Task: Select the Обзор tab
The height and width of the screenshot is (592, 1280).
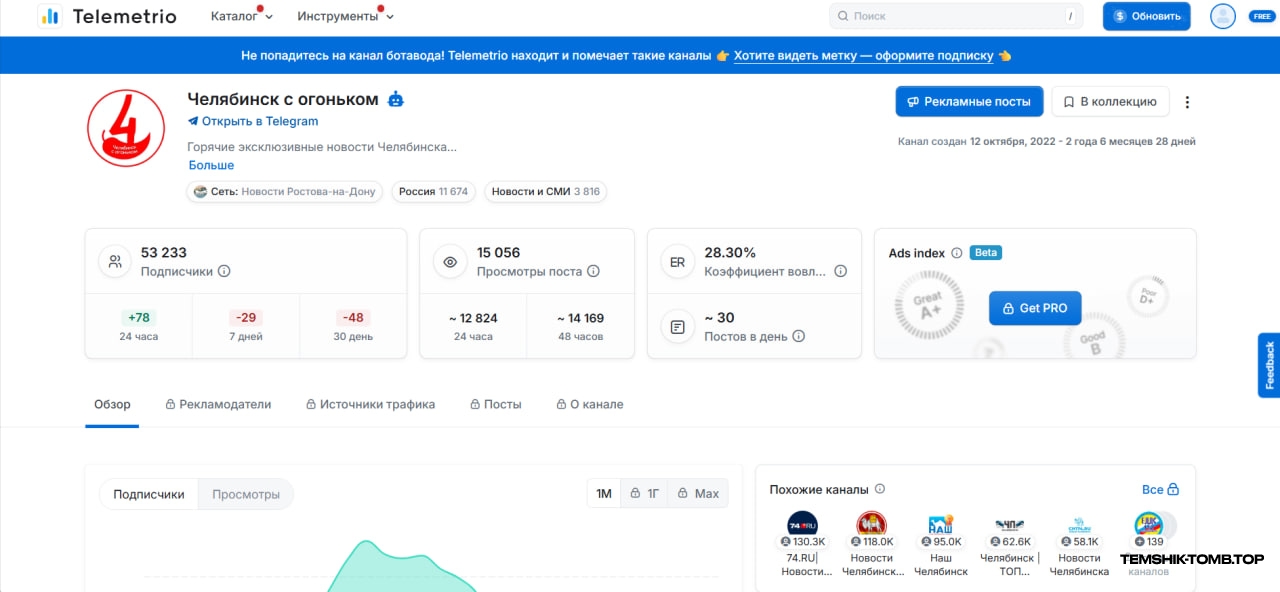Action: (112, 404)
